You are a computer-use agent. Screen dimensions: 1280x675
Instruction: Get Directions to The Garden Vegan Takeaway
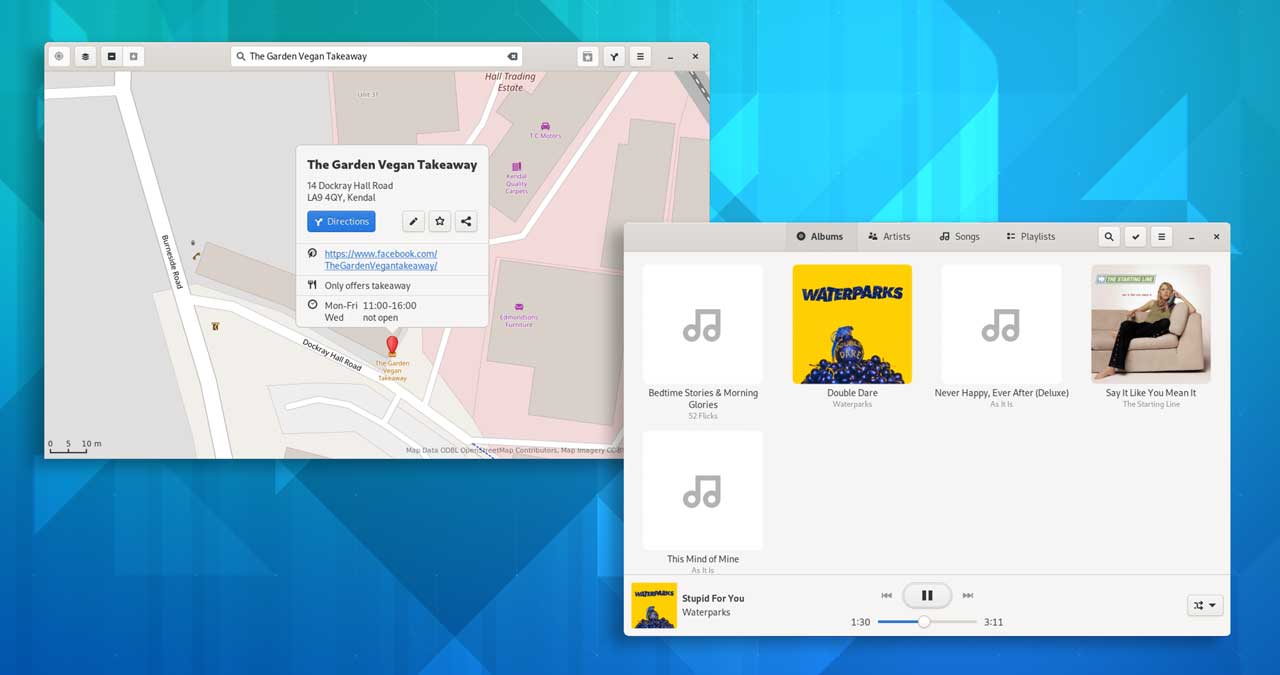(341, 222)
